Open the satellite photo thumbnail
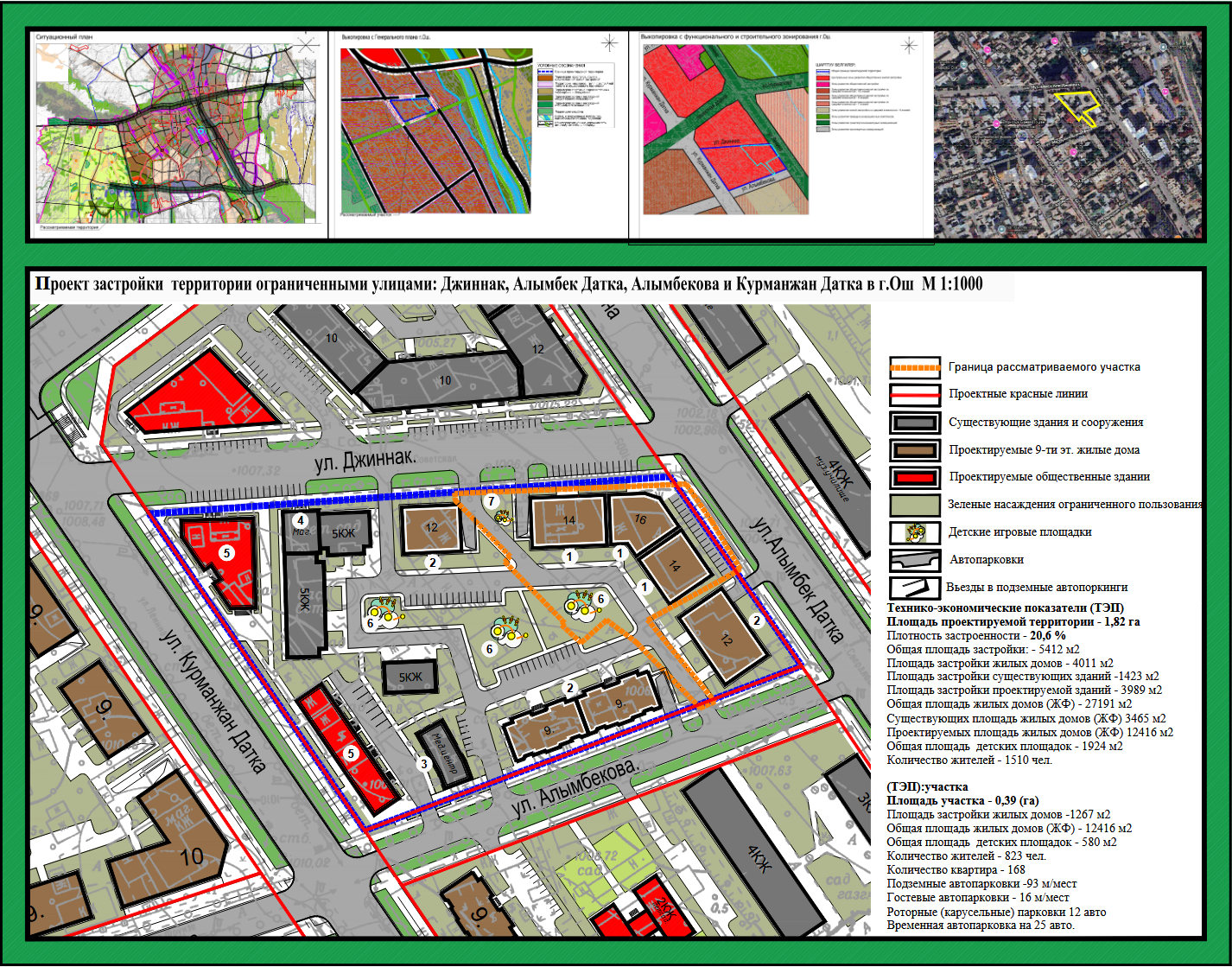The image size is (1232, 967). 1068,135
